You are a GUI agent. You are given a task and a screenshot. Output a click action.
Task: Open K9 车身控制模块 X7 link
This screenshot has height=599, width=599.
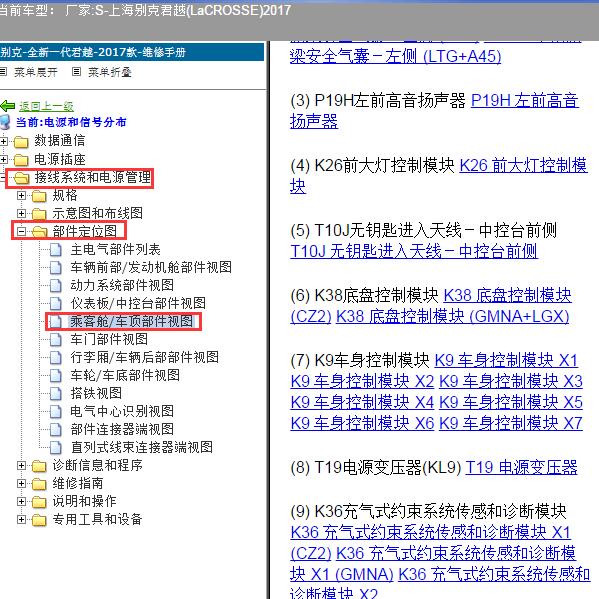point(511,424)
